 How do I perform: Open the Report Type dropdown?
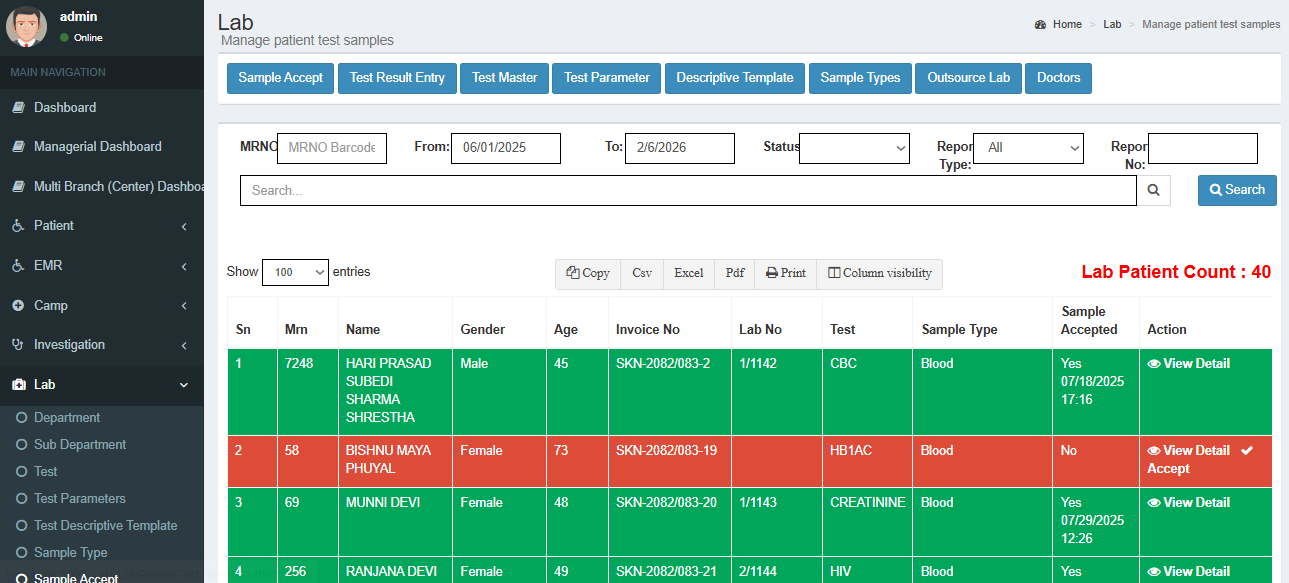1028,148
